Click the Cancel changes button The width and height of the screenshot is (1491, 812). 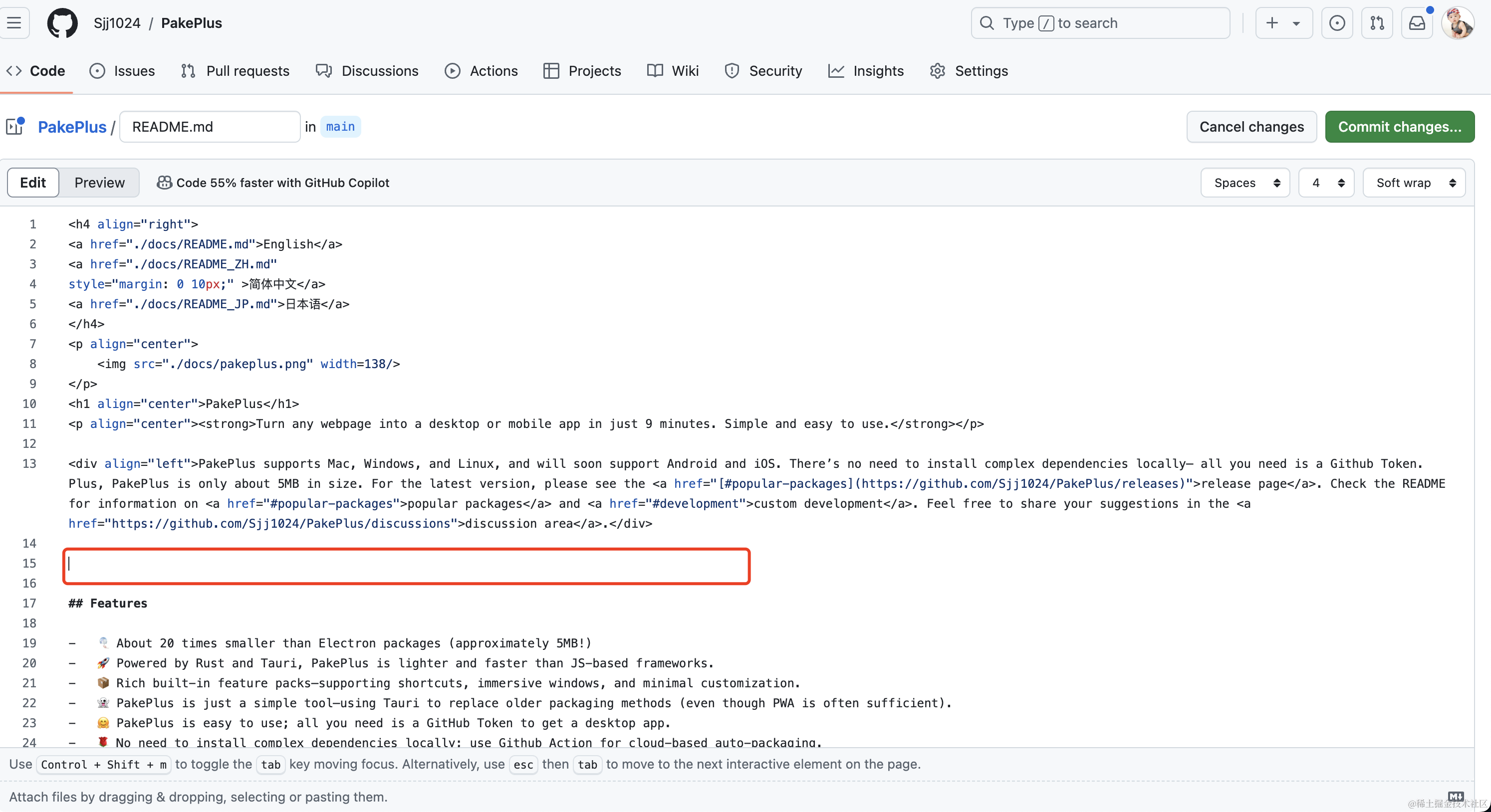1251,127
